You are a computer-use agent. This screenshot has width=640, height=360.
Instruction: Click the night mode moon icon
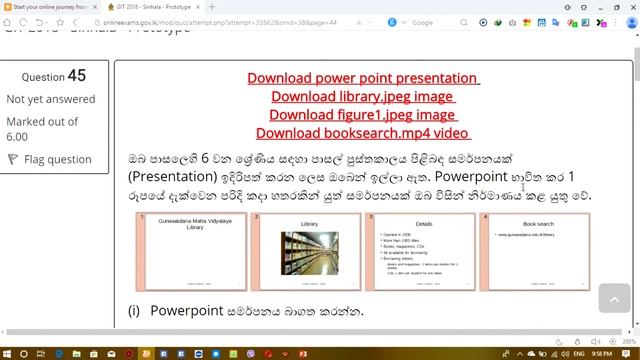(560, 342)
